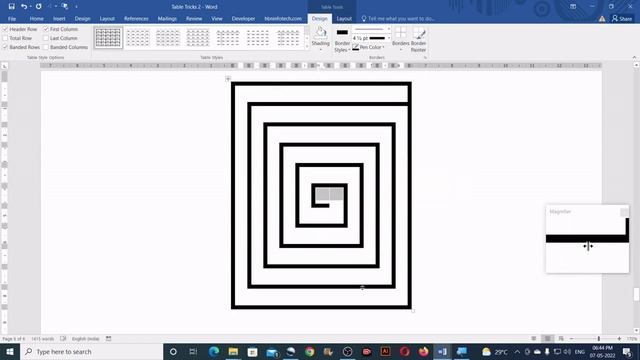Click the zoom in plus button

click(619, 339)
